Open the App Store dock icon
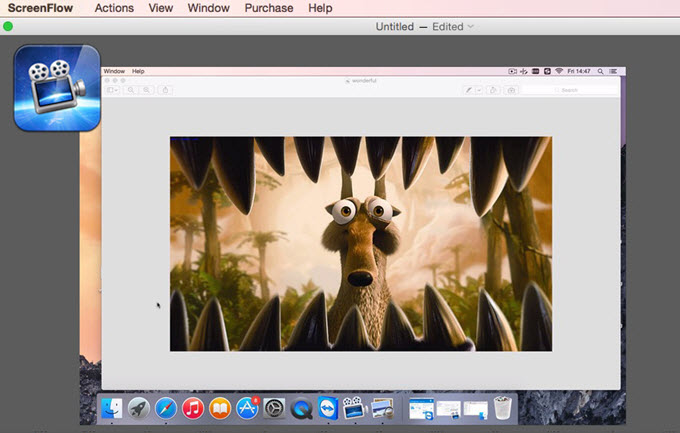680x433 pixels. (x=247, y=408)
